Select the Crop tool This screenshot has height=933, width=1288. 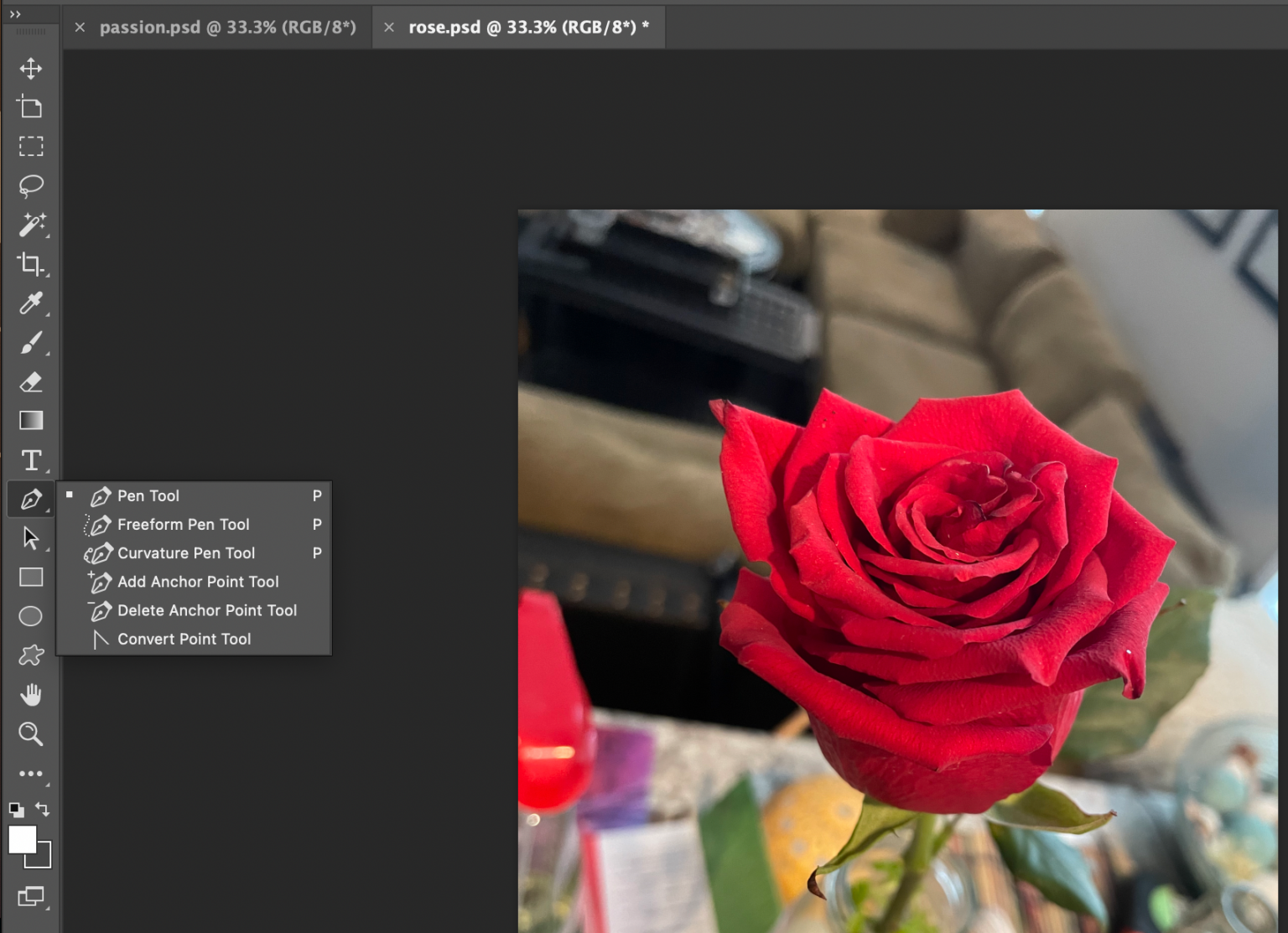point(31,264)
